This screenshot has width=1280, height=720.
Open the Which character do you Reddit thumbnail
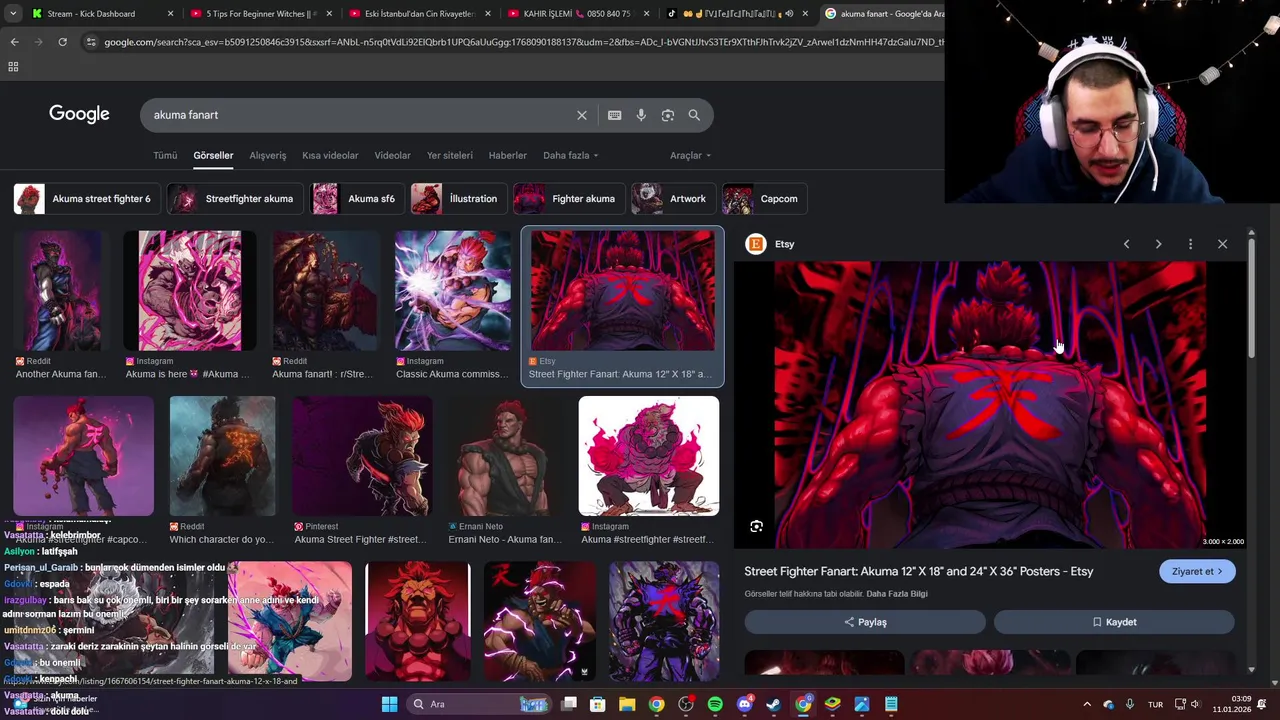tap(222, 456)
